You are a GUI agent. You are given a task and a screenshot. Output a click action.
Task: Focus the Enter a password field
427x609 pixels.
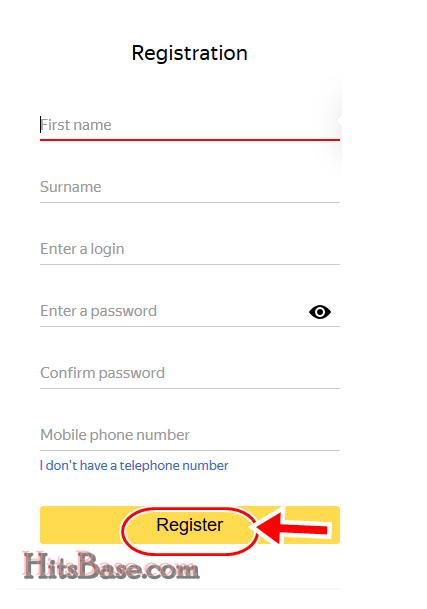point(171,311)
